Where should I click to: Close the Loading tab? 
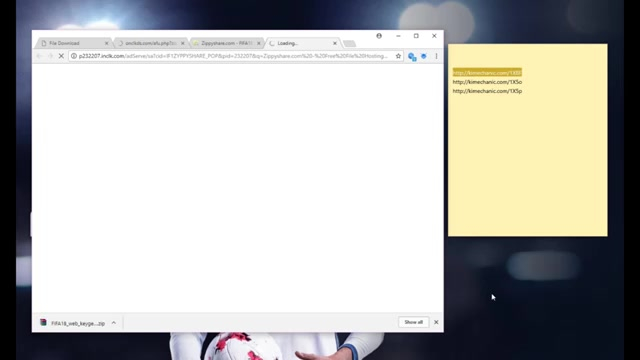[335, 43]
